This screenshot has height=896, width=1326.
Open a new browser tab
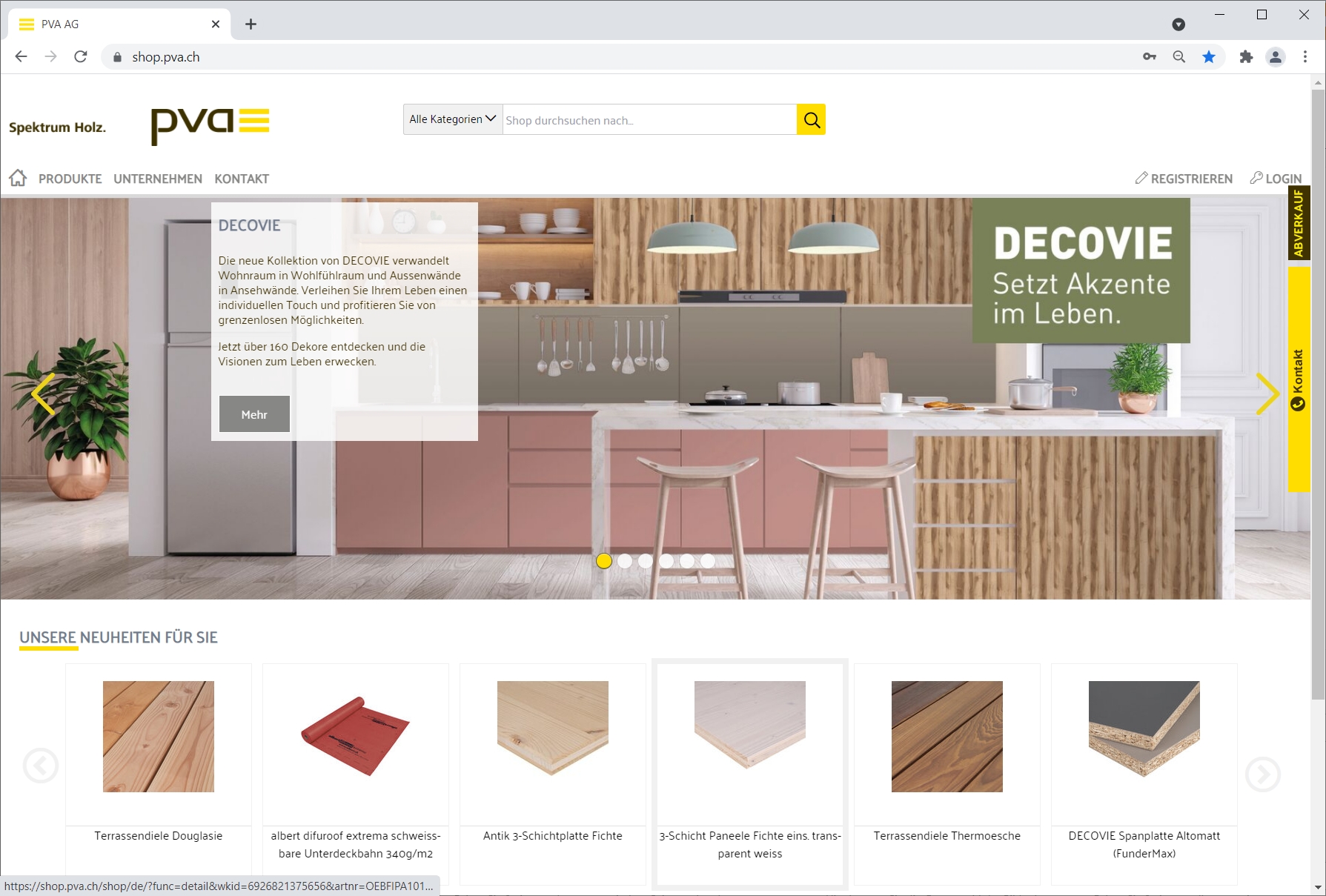tap(251, 24)
